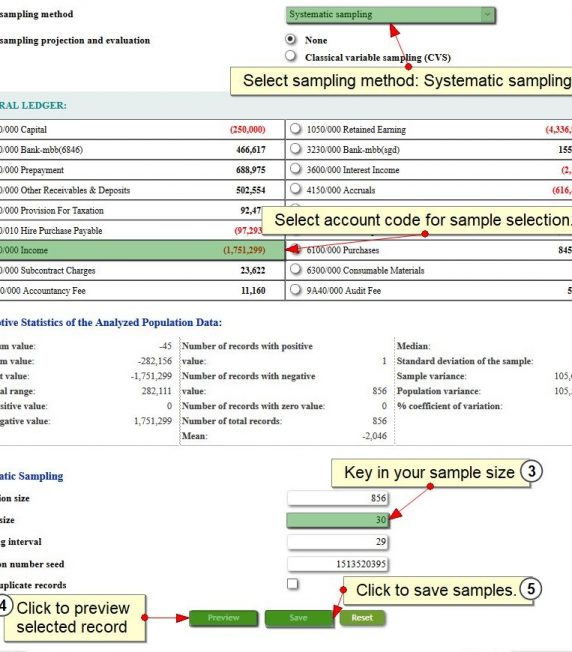
Task: Pick the 6300/000 Consumable Materials account
Action: pyautogui.click(x=296, y=269)
